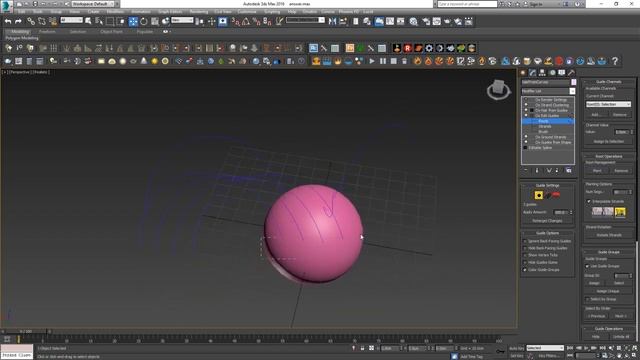The image size is (640, 360).
Task: Click the Rotate Strands button
Action: click(609, 235)
